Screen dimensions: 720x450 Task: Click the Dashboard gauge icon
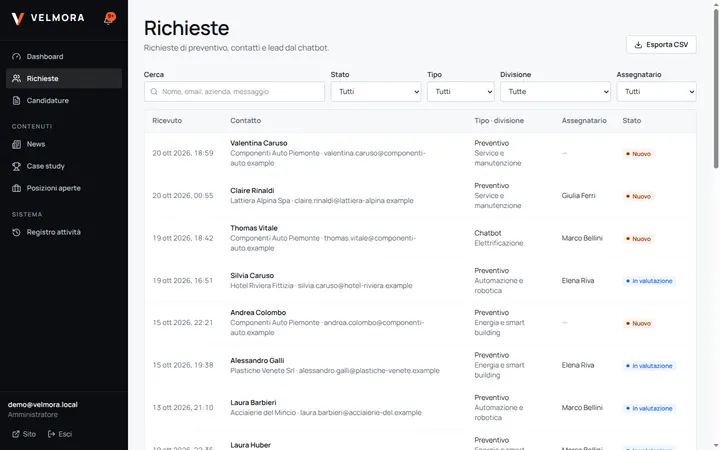pyautogui.click(x=17, y=56)
